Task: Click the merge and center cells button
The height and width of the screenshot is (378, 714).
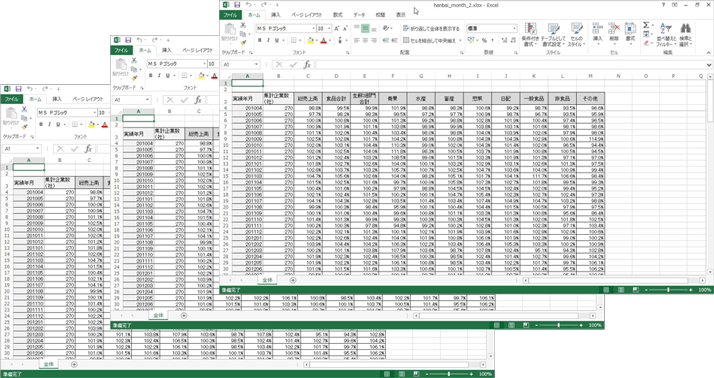Action: click(x=429, y=41)
